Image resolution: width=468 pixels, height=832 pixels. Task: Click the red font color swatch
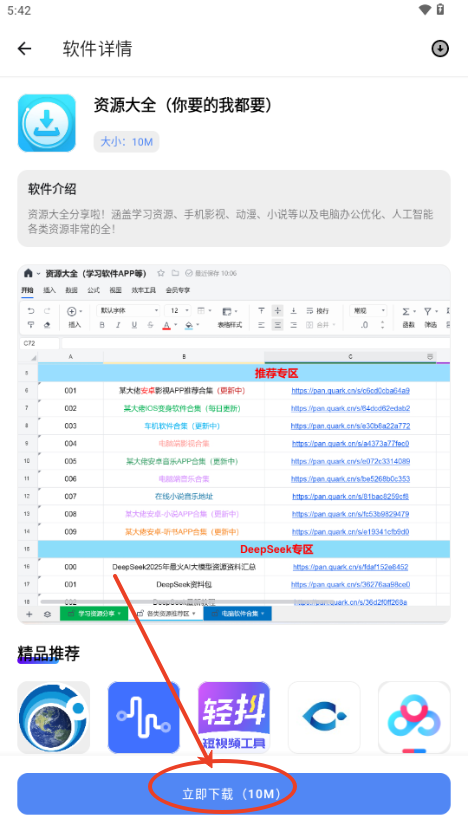[167, 325]
